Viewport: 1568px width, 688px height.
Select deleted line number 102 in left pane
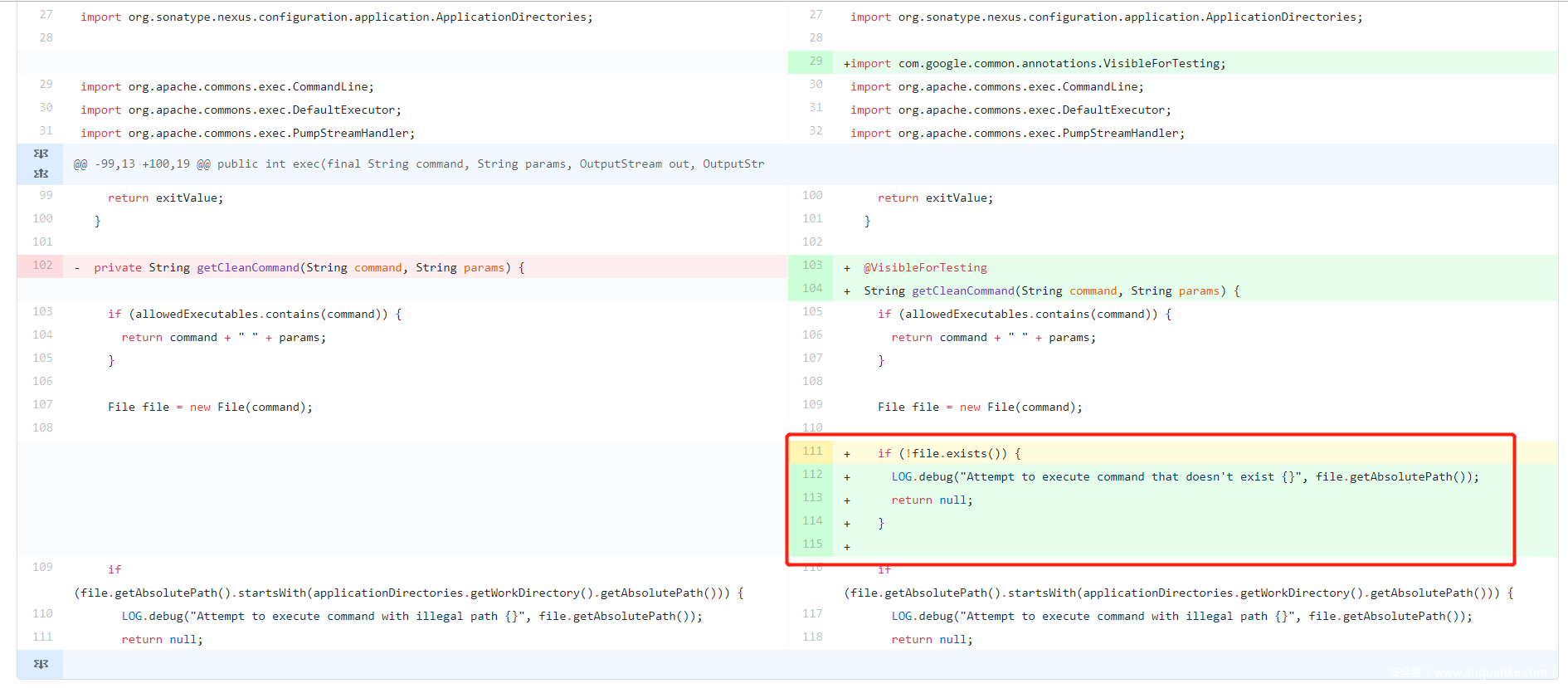tap(42, 266)
